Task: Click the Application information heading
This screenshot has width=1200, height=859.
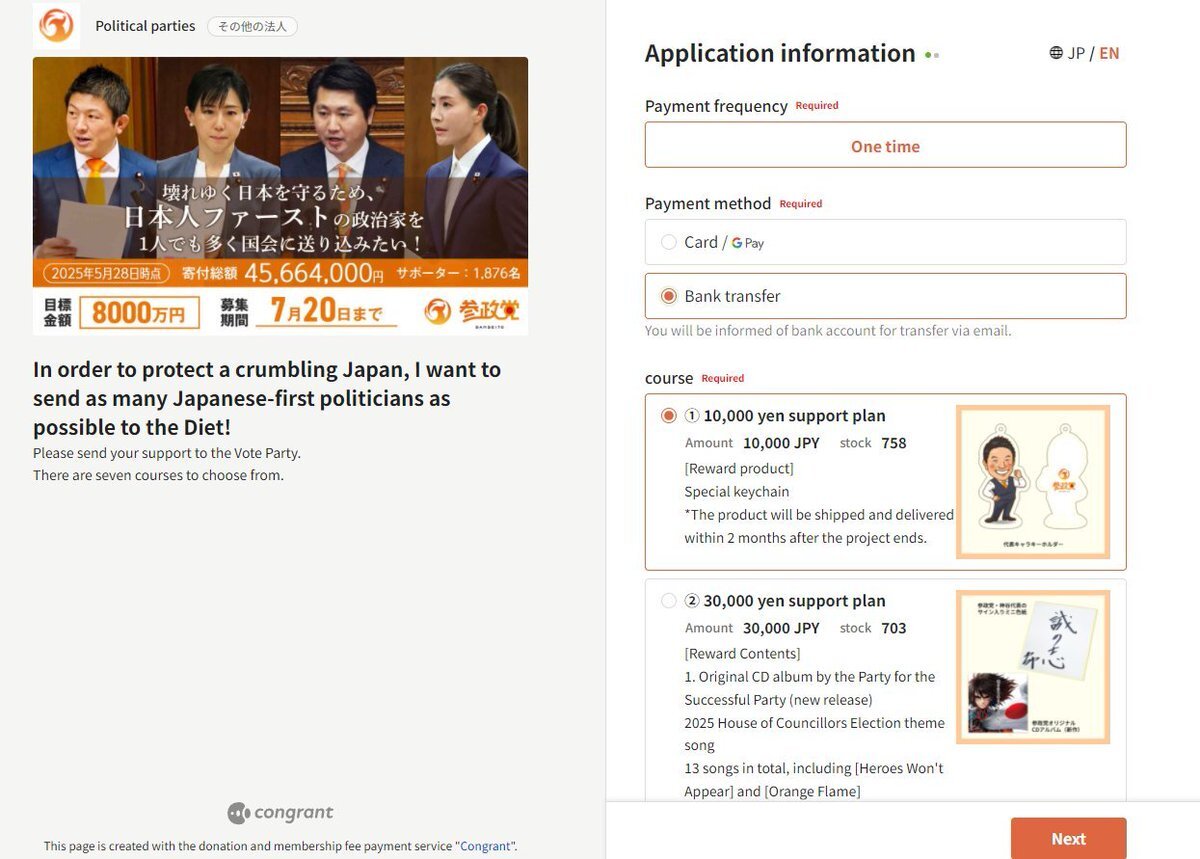Action: (x=780, y=53)
